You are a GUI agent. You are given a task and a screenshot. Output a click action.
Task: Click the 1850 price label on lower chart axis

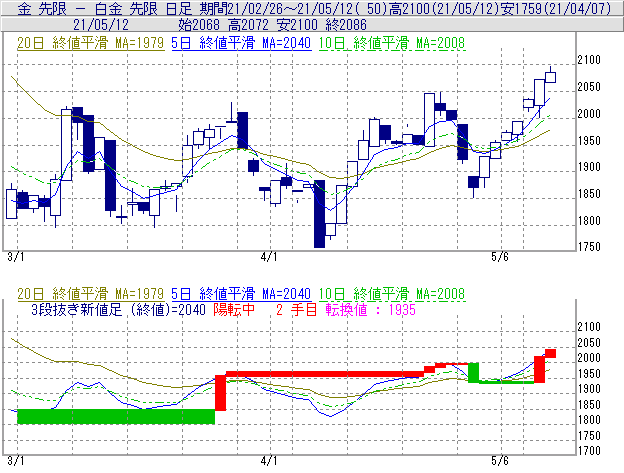coord(589,405)
